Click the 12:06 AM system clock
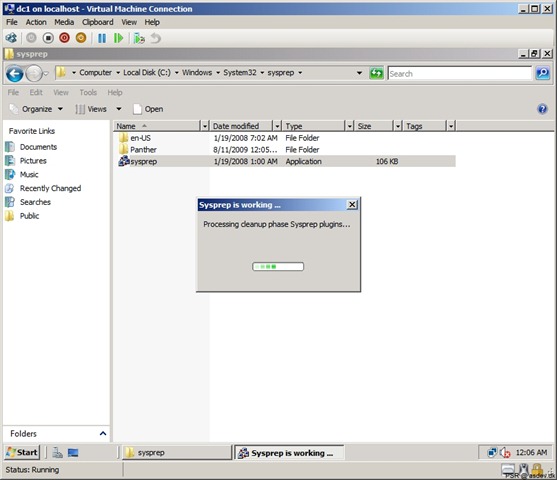This screenshot has height=480, width=557. tap(531, 452)
